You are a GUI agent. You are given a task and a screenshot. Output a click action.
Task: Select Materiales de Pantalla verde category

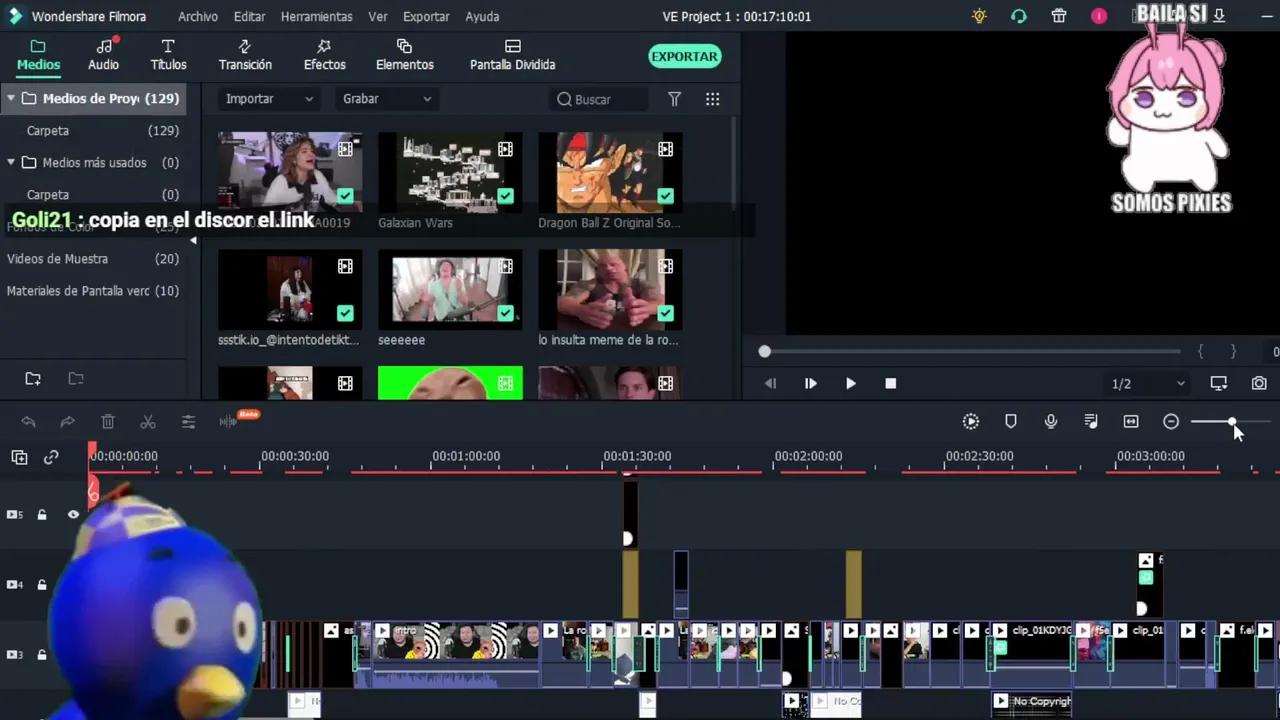(x=93, y=290)
